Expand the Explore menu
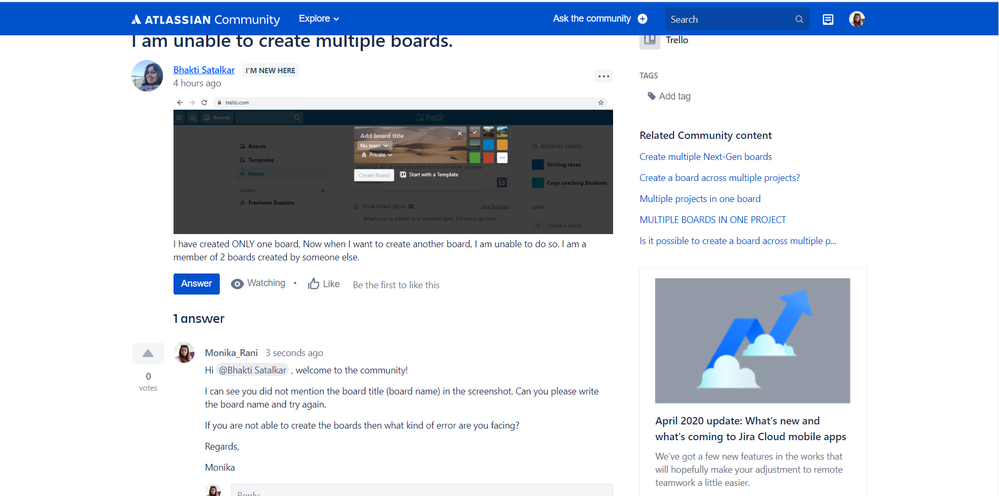 click(x=319, y=18)
